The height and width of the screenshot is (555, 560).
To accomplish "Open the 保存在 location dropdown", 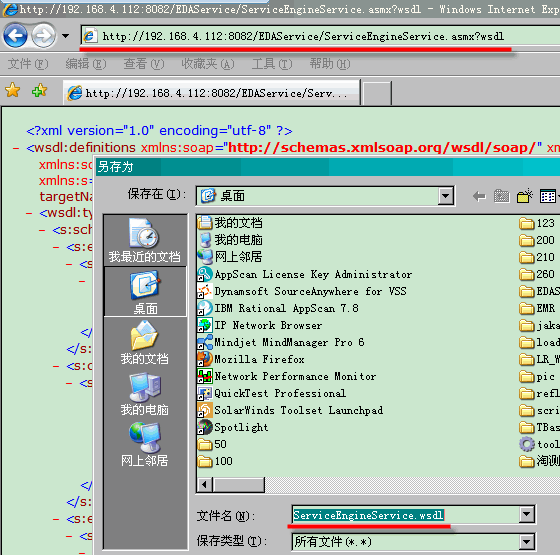I will 446,196.
